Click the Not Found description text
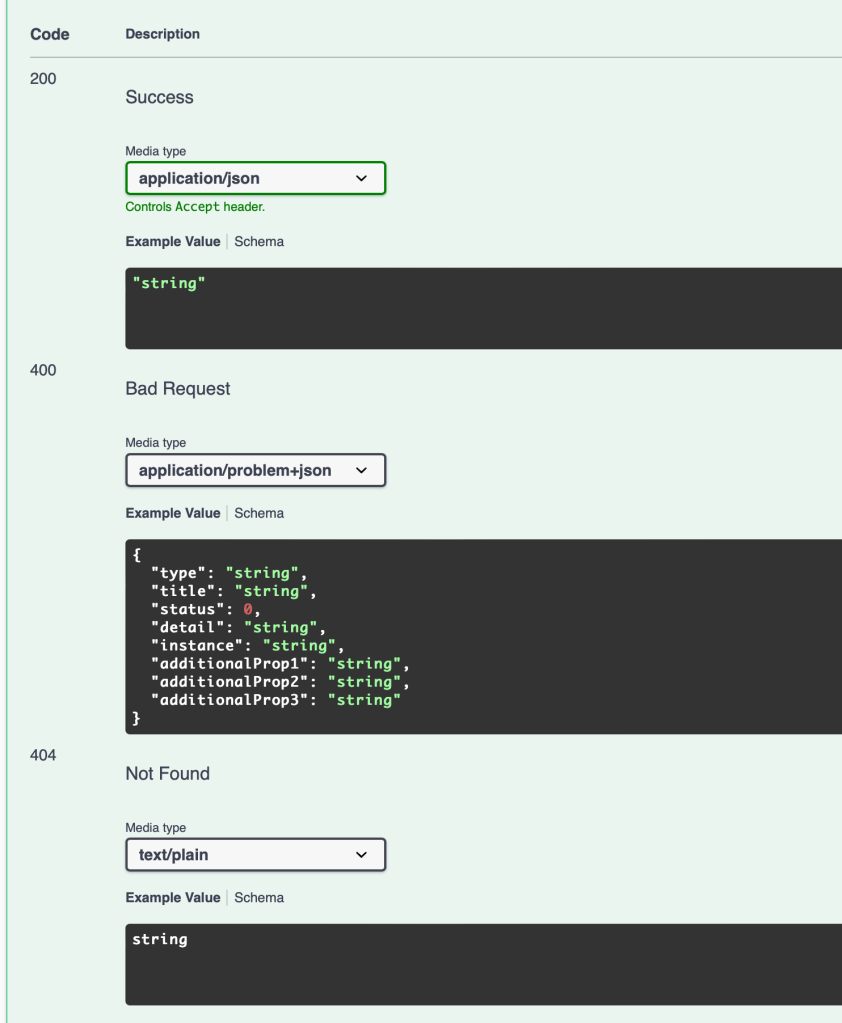This screenshot has height=1023, width=842. [x=168, y=774]
